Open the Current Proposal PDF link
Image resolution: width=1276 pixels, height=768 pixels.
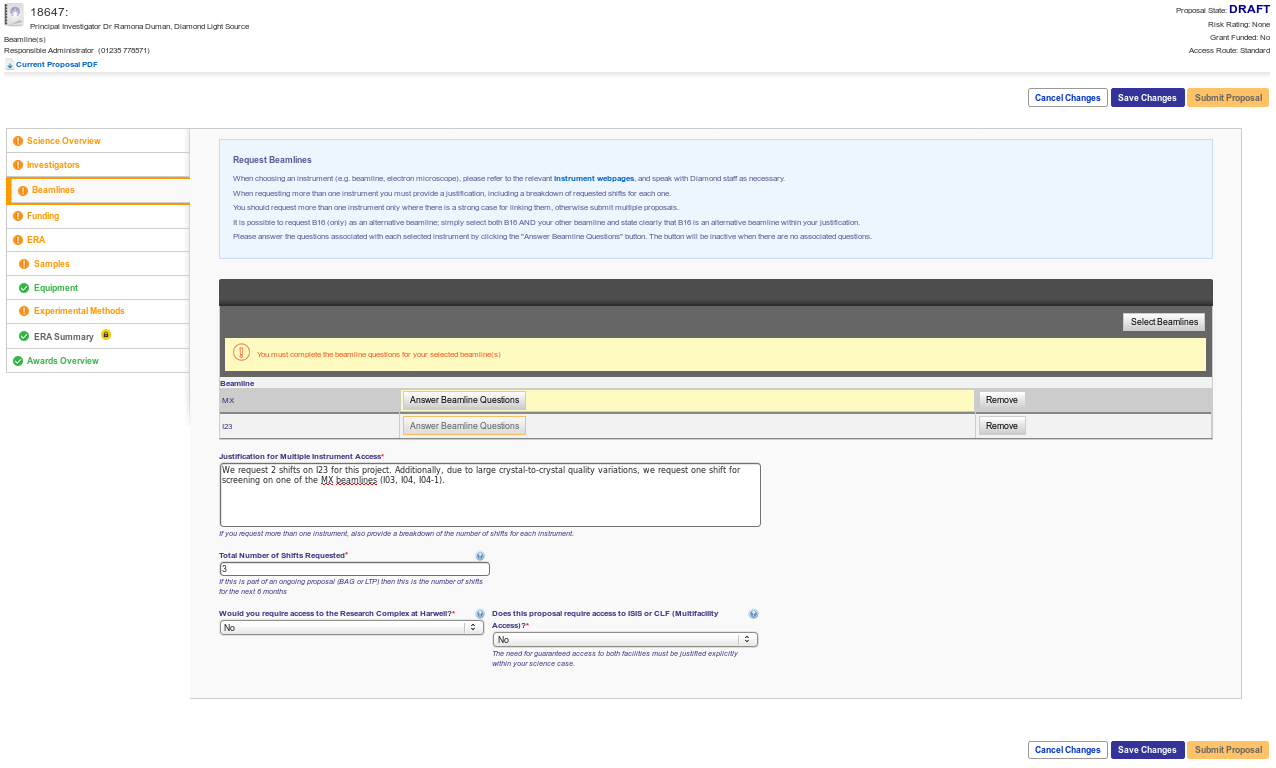click(x=57, y=65)
